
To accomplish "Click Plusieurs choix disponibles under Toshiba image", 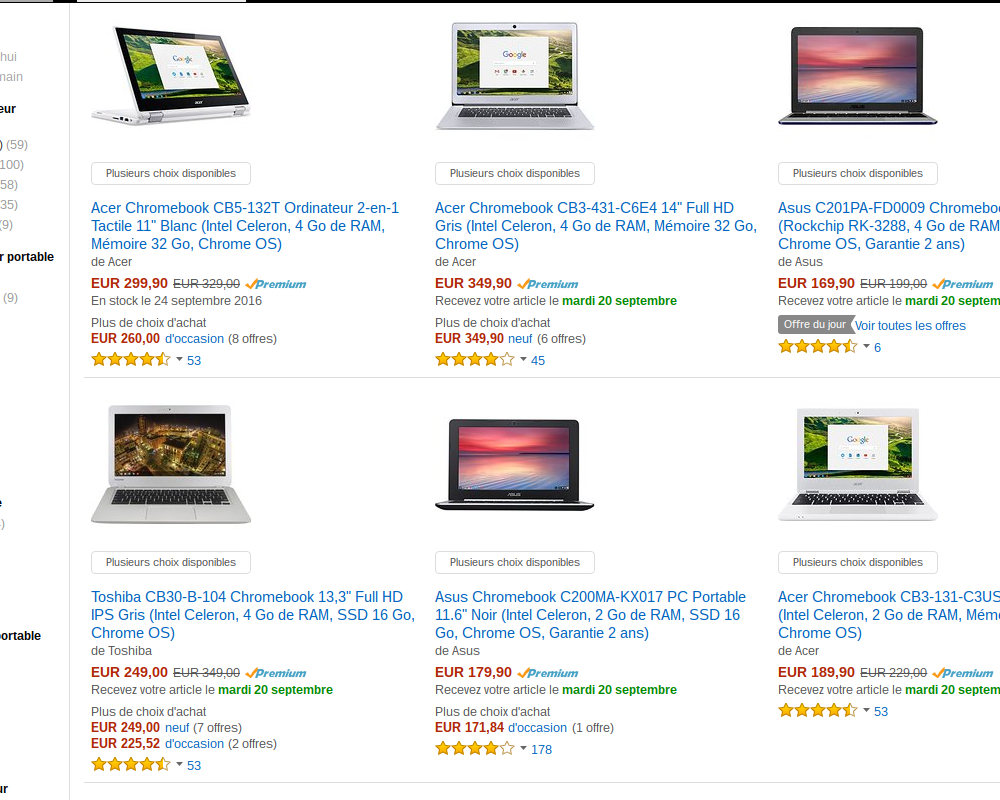I will tap(171, 562).
